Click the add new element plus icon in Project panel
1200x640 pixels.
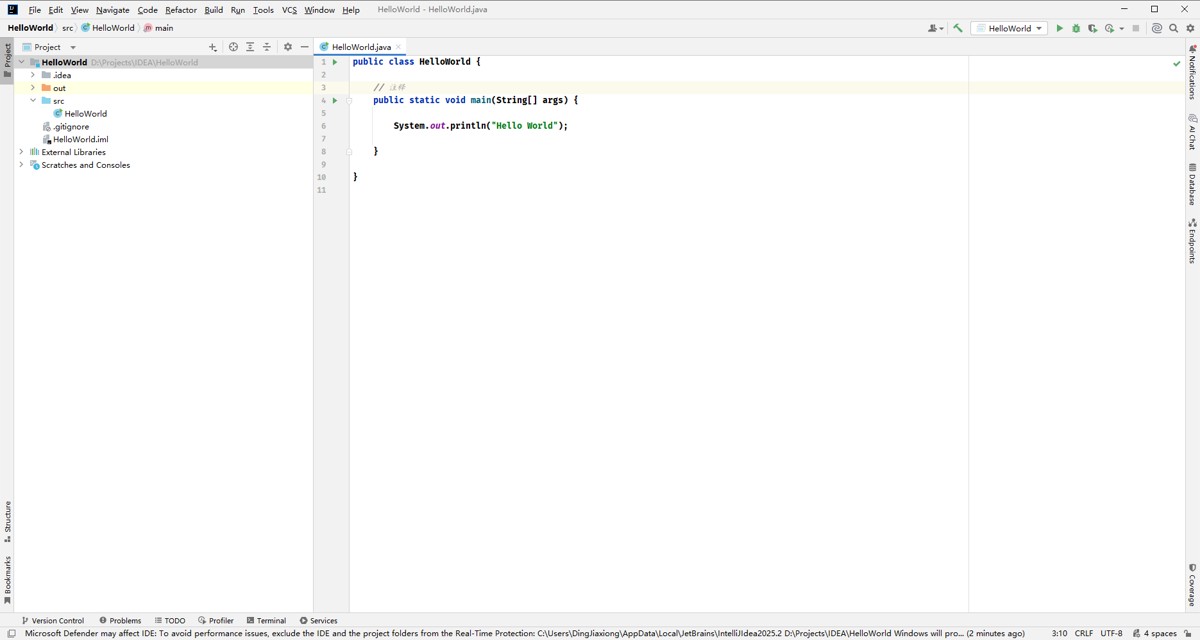pos(213,47)
